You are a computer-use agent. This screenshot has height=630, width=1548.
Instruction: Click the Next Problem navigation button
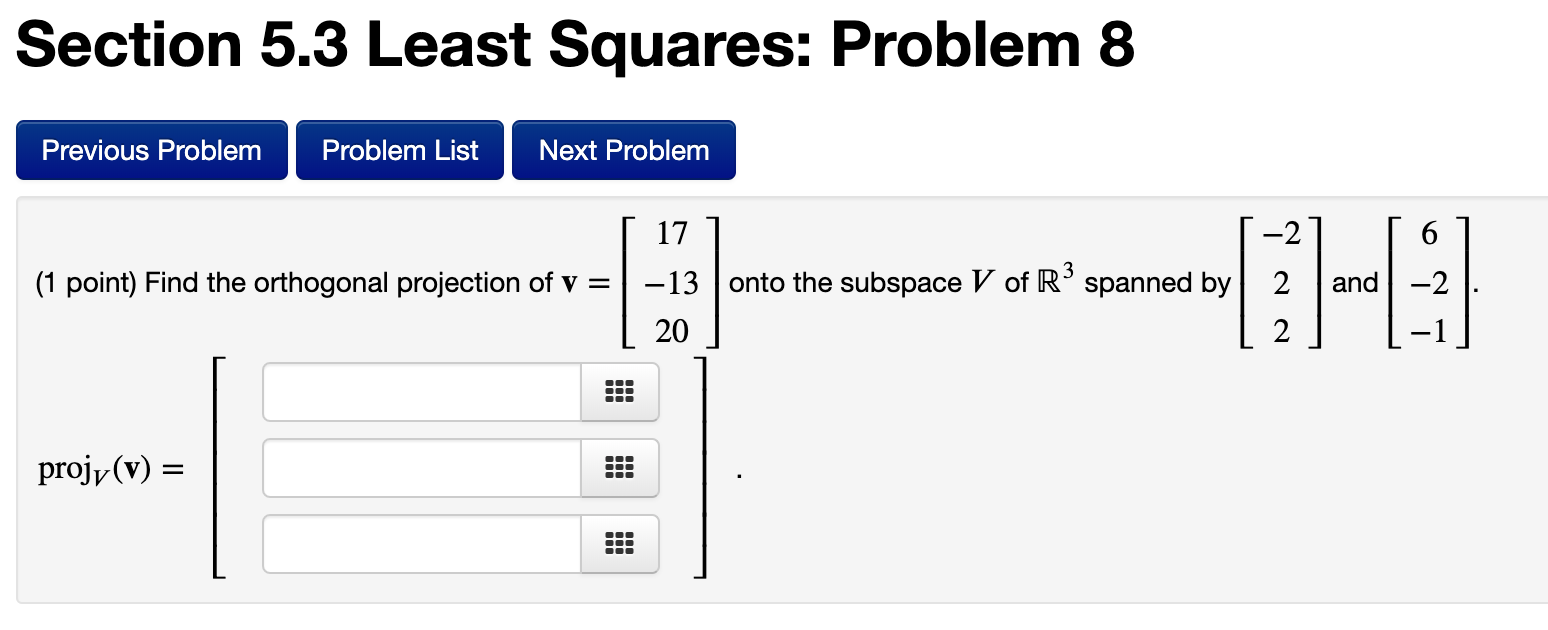pos(623,150)
